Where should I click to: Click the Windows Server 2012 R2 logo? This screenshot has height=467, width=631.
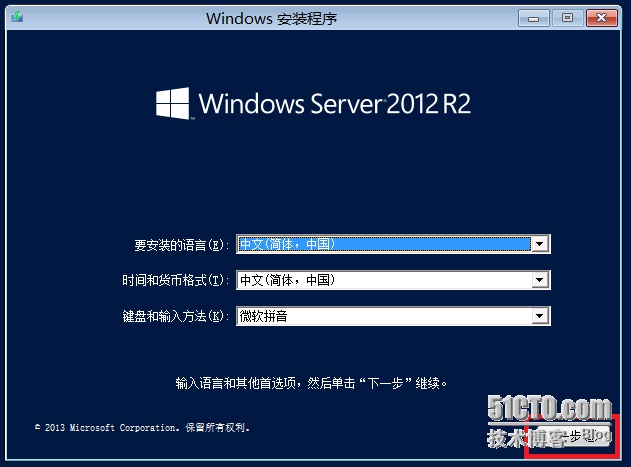(313, 103)
